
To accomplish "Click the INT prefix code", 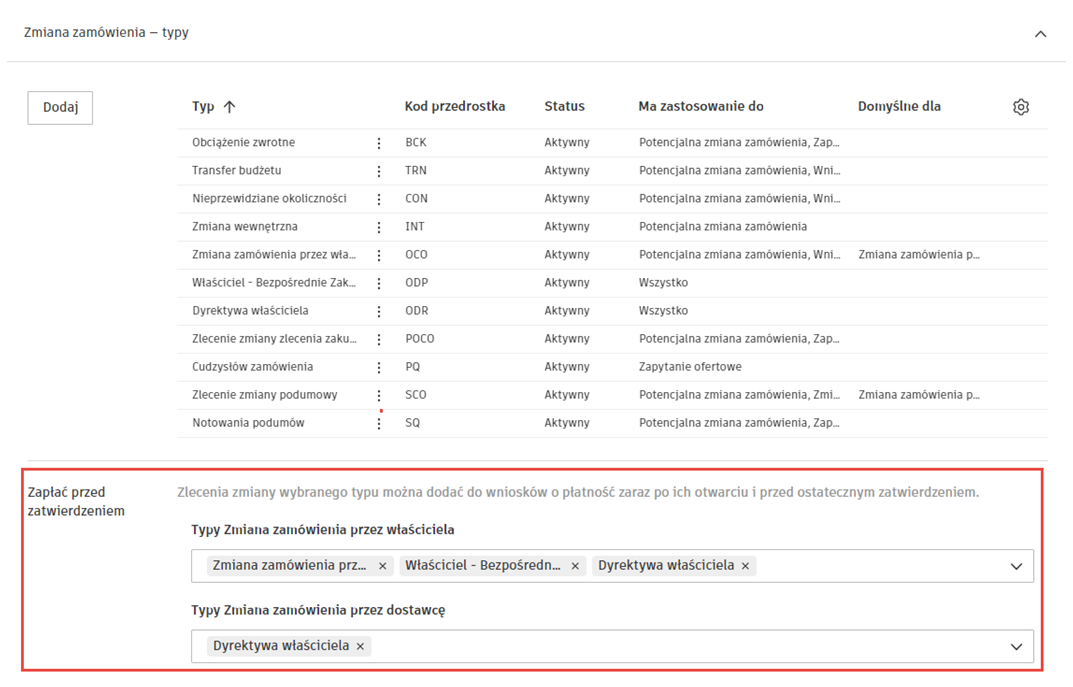I will click(x=415, y=226).
